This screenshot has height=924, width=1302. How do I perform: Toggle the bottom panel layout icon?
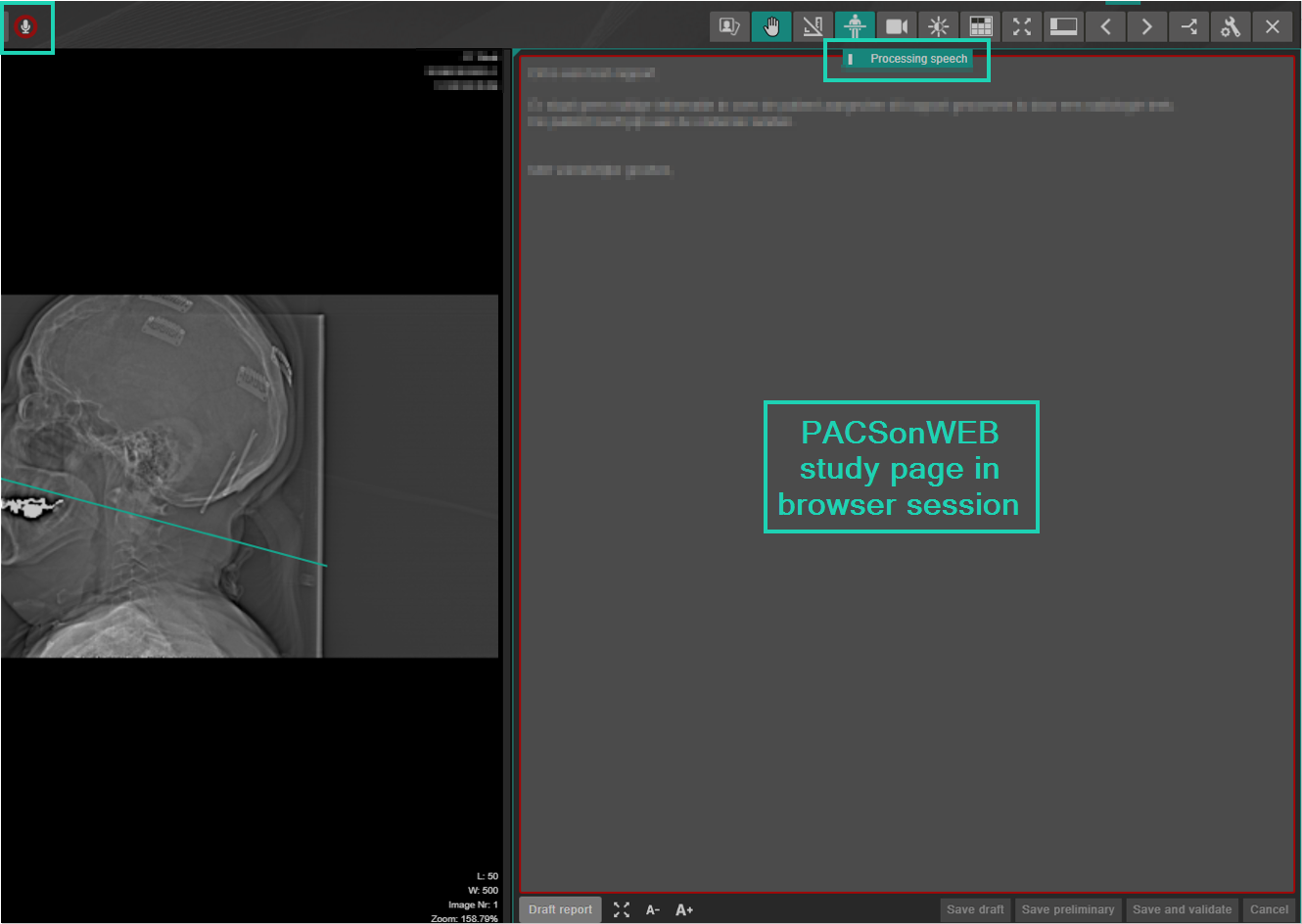[1063, 26]
